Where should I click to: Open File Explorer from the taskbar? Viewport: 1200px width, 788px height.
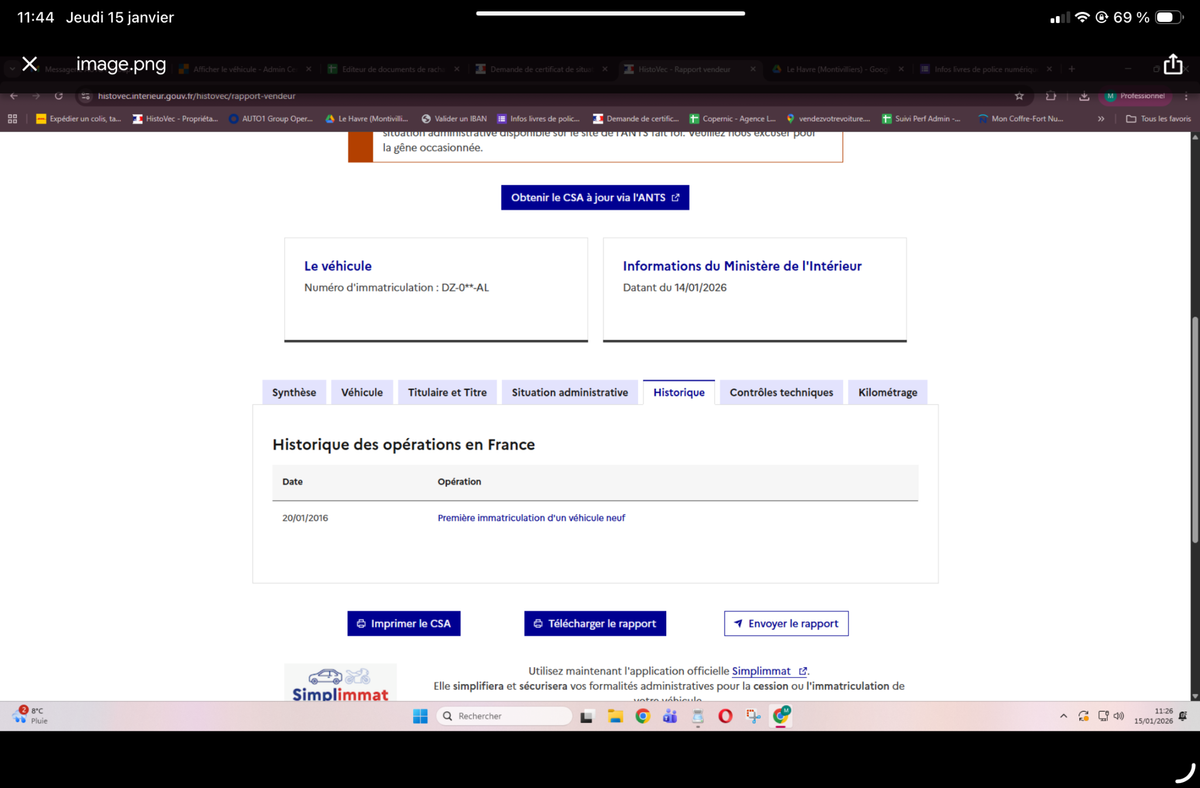616,716
